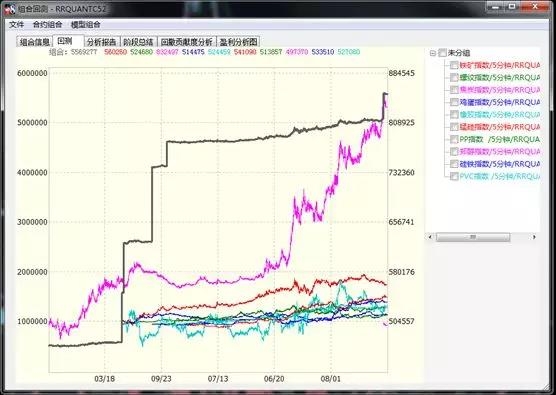Select the 橡胶指数 tree item label
The image size is (556, 395).
[500, 115]
